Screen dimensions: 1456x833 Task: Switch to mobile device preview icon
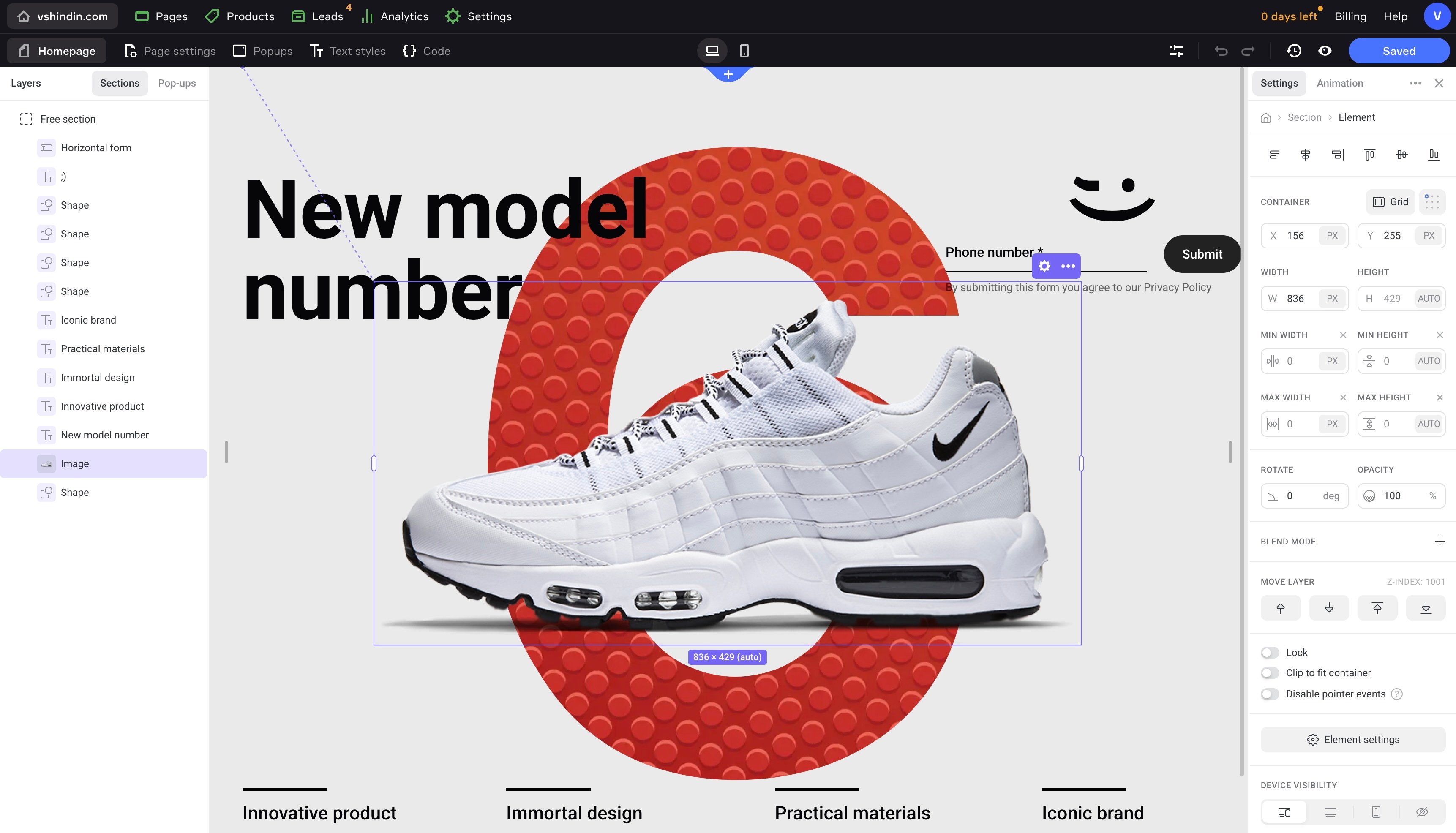coord(744,51)
